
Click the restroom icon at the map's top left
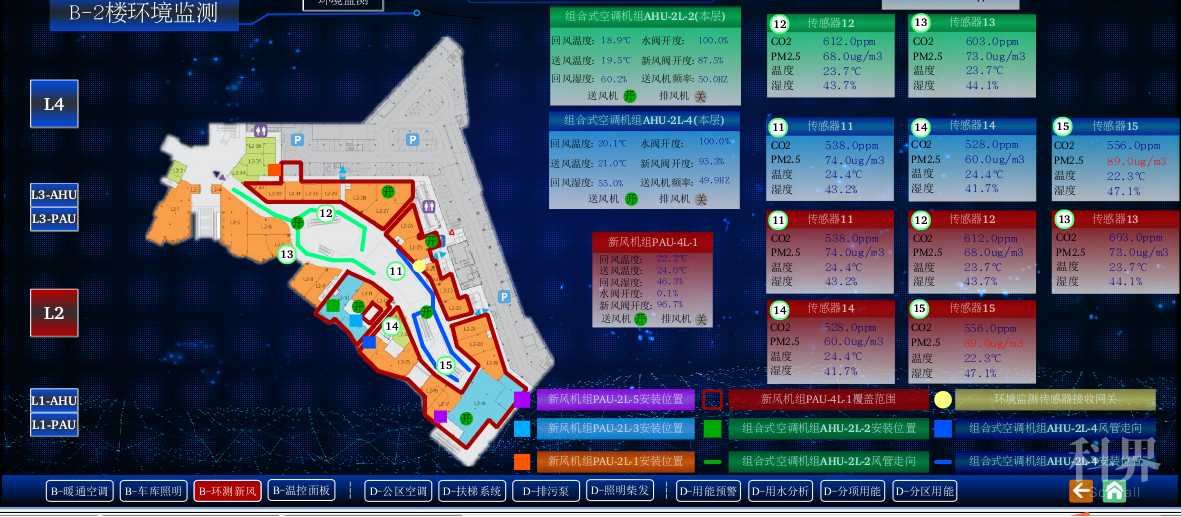click(x=261, y=130)
